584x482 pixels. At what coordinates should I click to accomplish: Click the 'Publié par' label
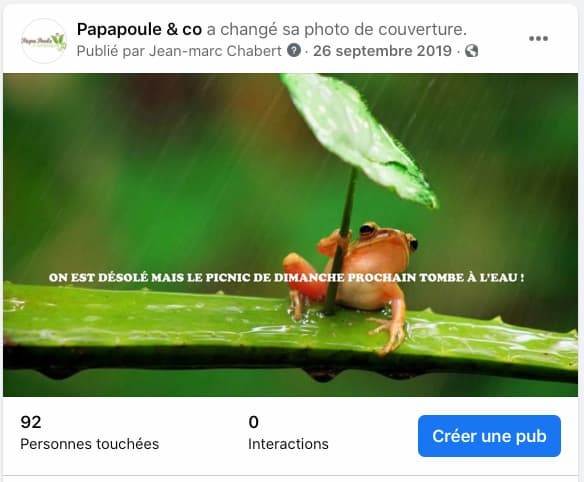click(111, 51)
